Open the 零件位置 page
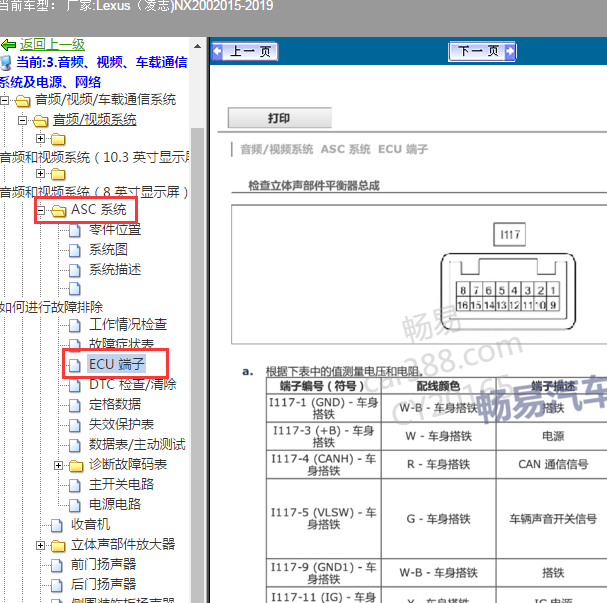Viewport: 607px width, 603px height. pyautogui.click(x=115, y=230)
